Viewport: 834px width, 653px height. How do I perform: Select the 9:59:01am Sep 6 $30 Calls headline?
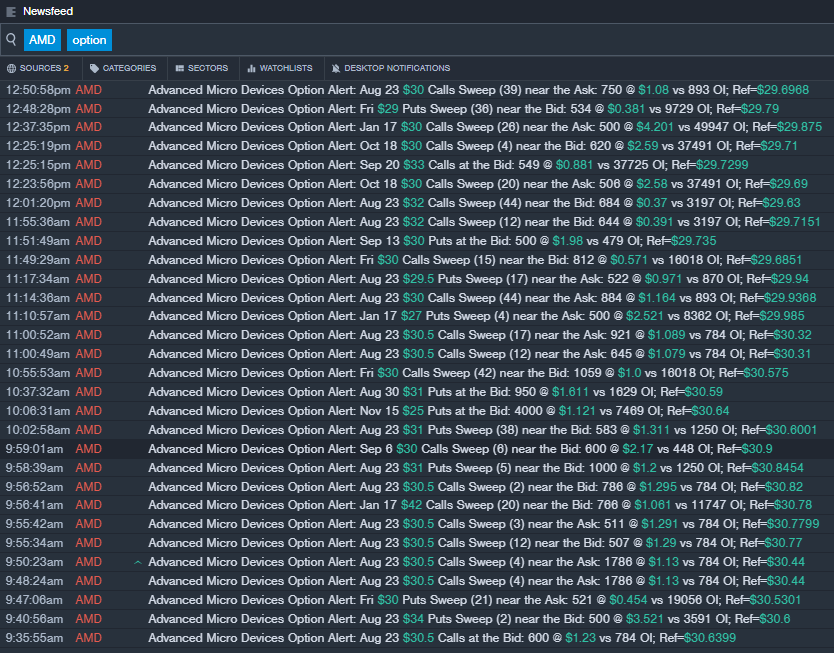point(460,449)
